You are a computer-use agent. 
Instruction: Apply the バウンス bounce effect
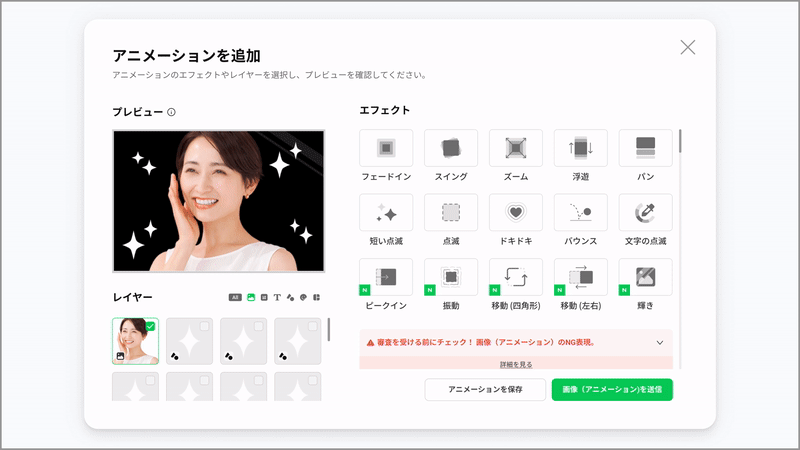click(x=581, y=212)
